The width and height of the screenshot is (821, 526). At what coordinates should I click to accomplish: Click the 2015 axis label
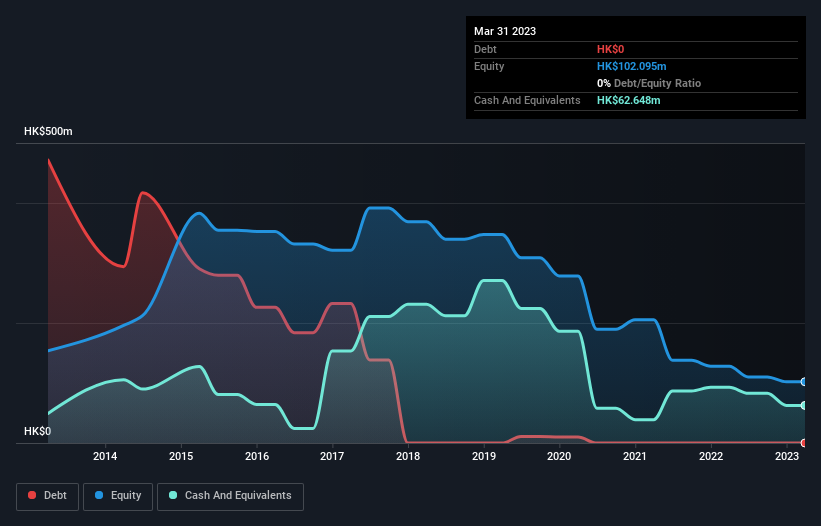(181, 456)
